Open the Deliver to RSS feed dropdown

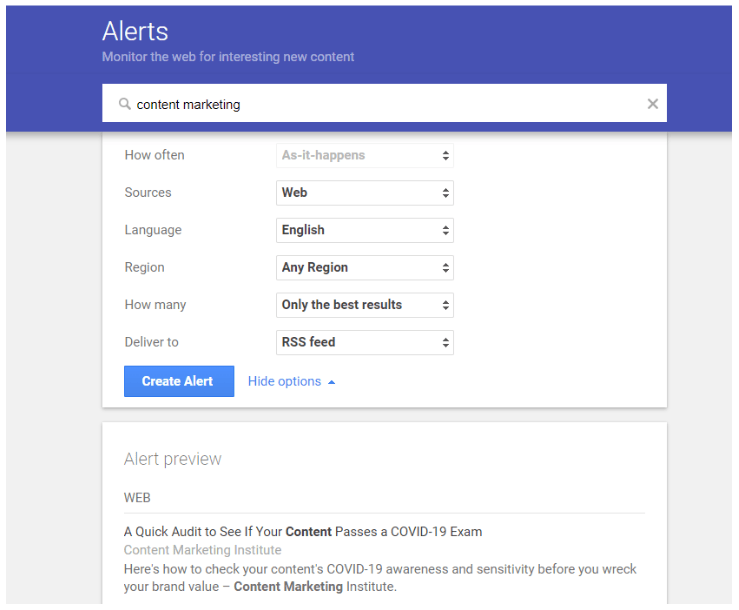pos(364,342)
